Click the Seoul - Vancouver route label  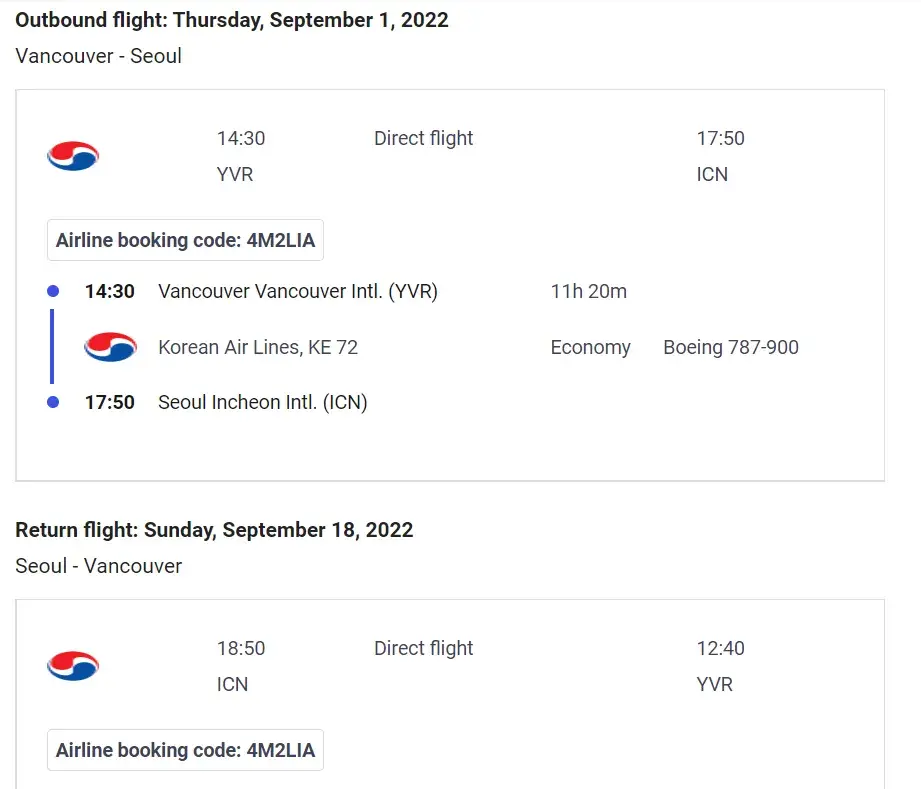pos(99,566)
